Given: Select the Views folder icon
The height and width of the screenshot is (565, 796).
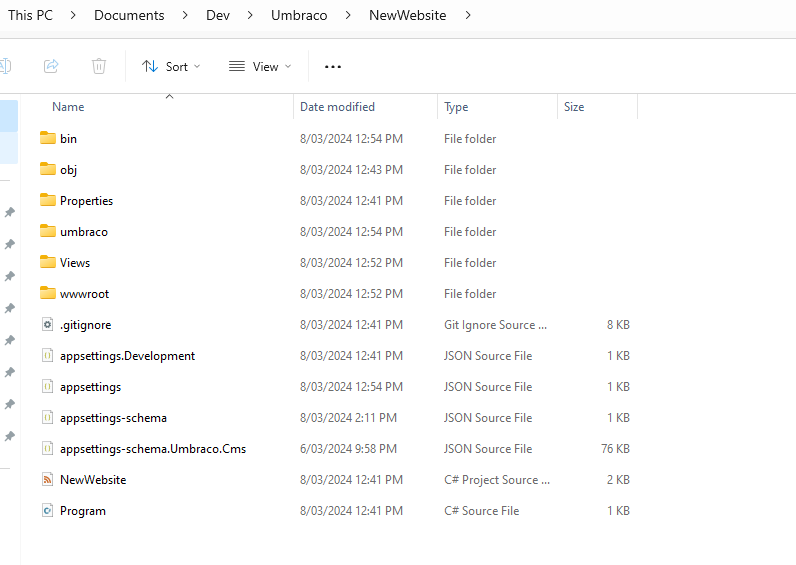Looking at the screenshot, I should pyautogui.click(x=48, y=262).
